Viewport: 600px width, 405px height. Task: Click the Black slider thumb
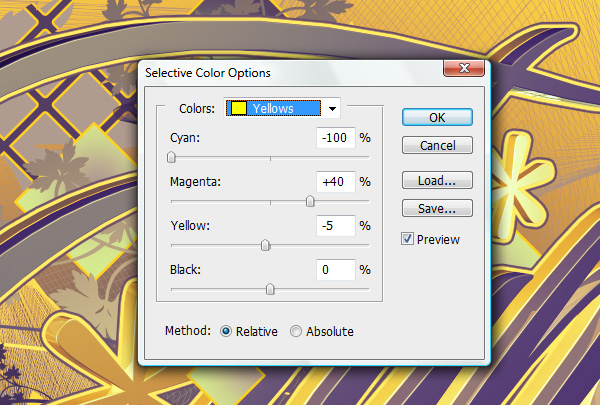270,289
